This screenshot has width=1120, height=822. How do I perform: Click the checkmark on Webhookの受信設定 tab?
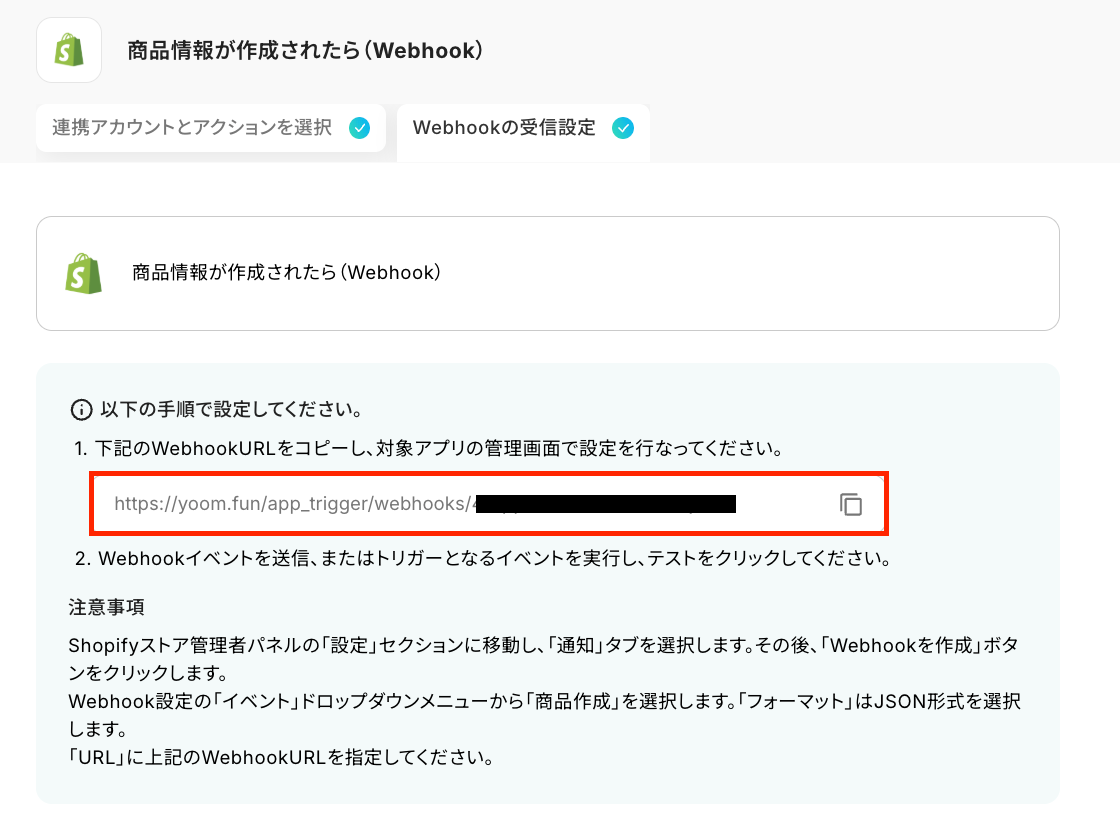tap(623, 128)
